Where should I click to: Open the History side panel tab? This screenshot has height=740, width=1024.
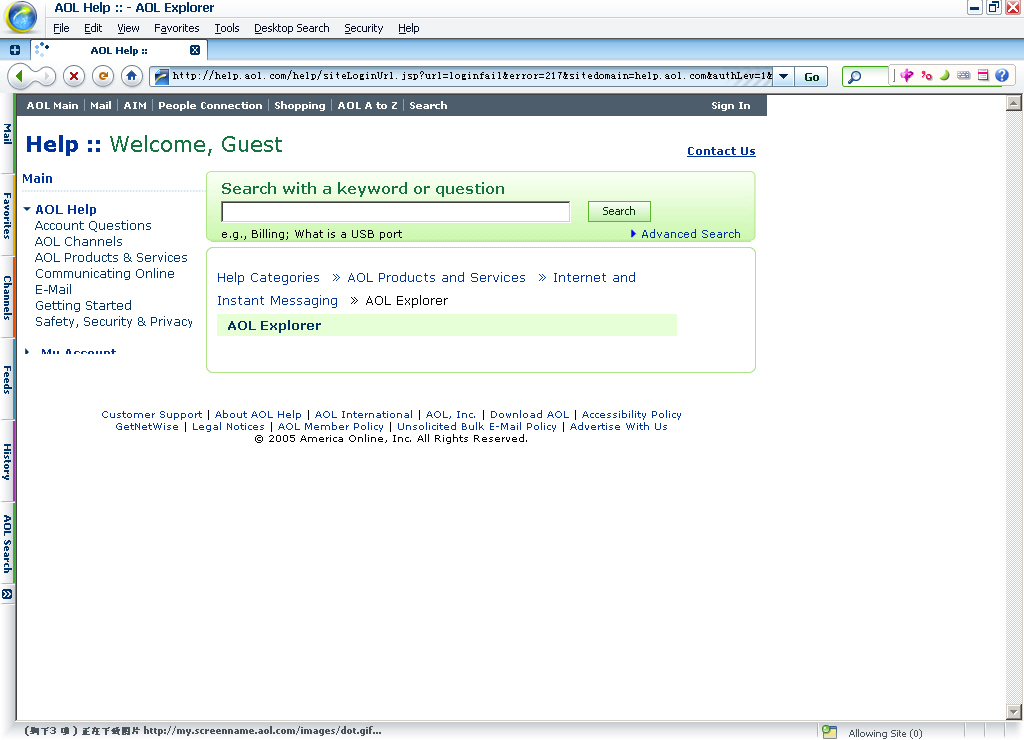tap(7, 462)
